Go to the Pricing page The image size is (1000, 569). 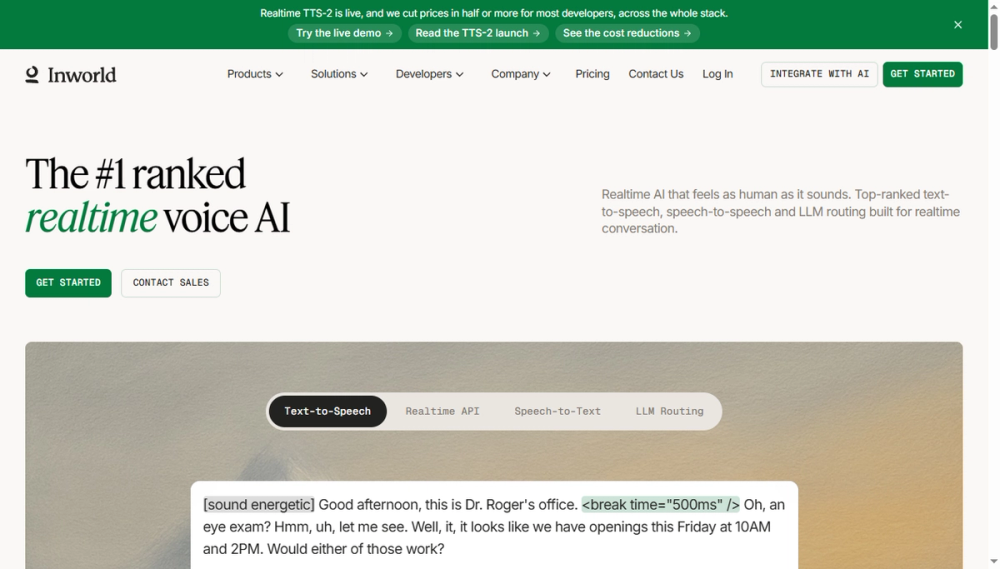coord(592,74)
